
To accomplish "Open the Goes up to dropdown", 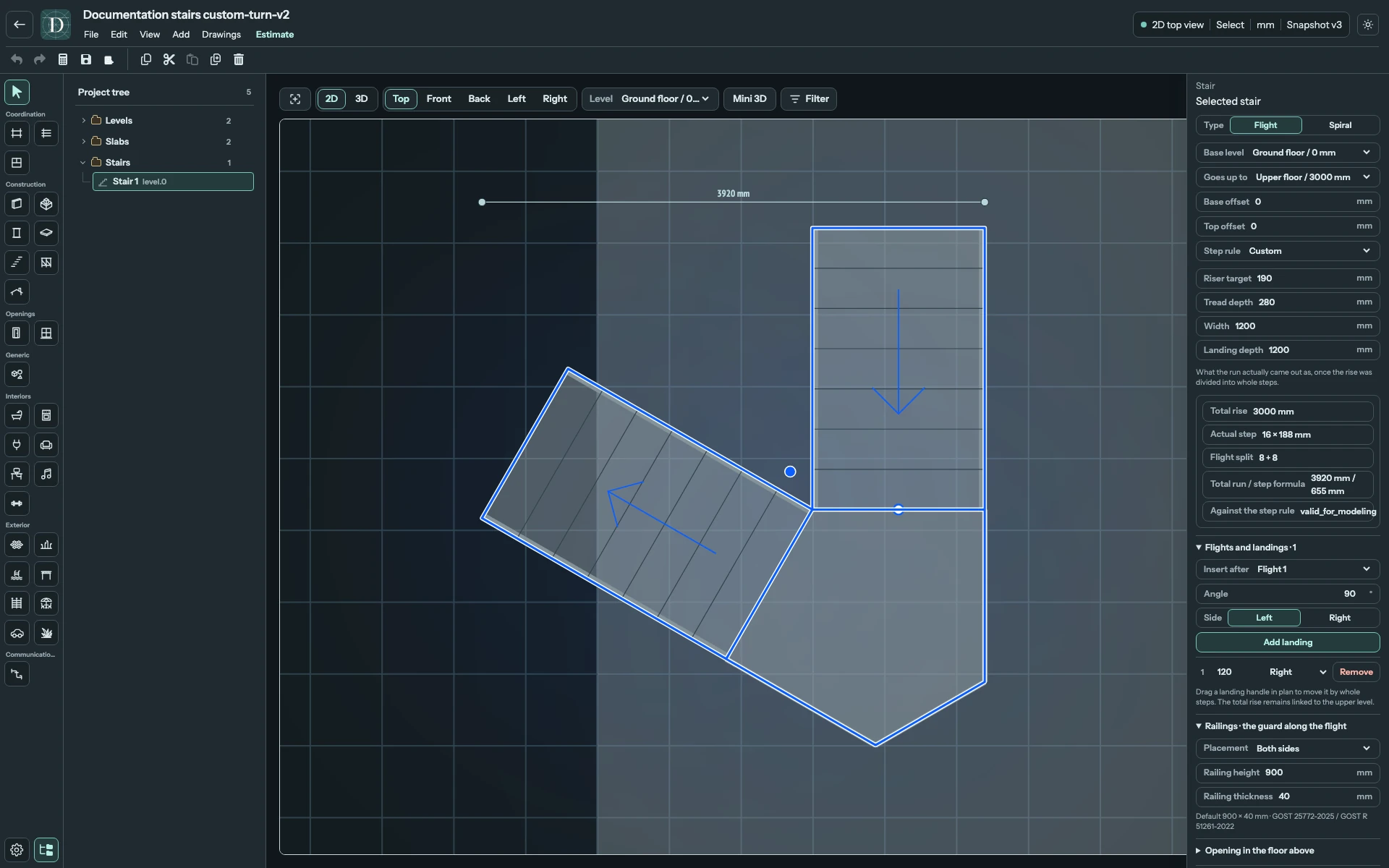I will click(x=1288, y=177).
